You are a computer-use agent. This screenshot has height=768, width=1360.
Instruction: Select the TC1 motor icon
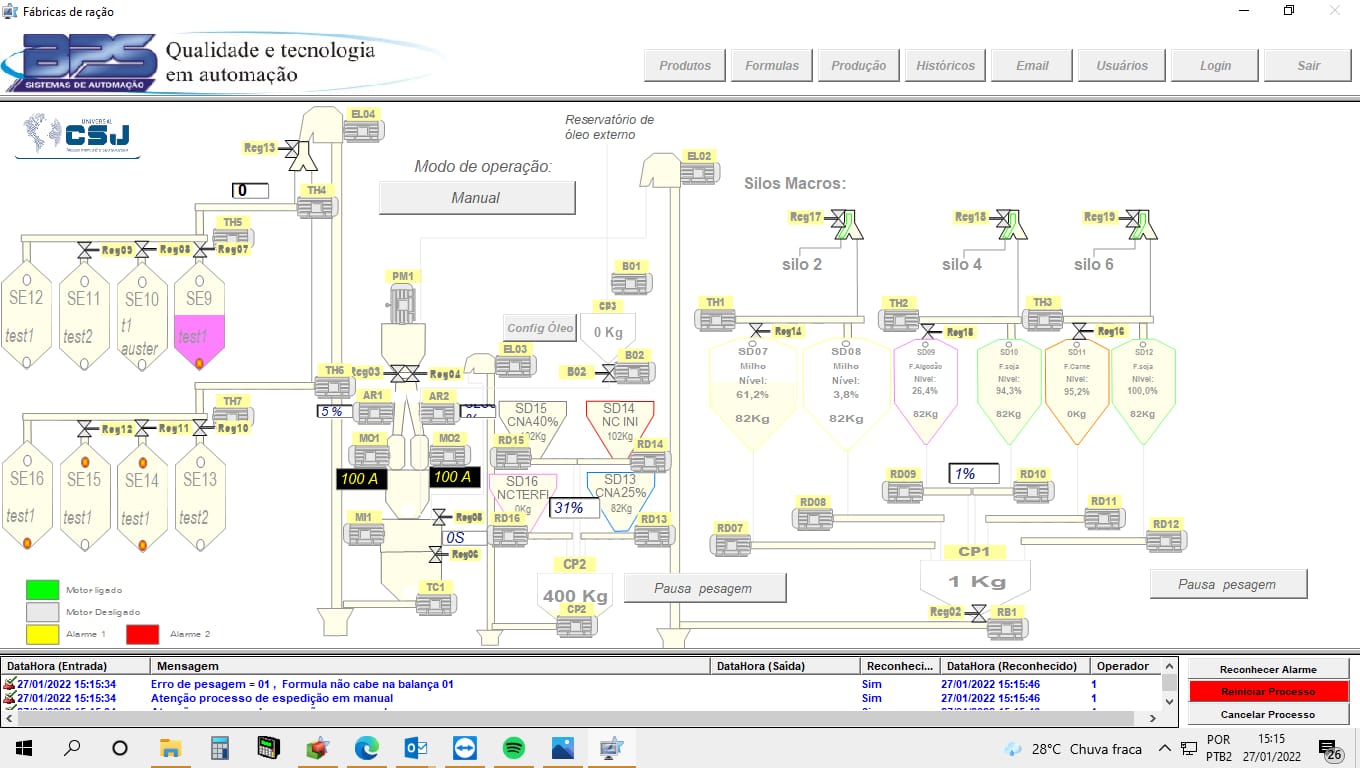(x=435, y=603)
